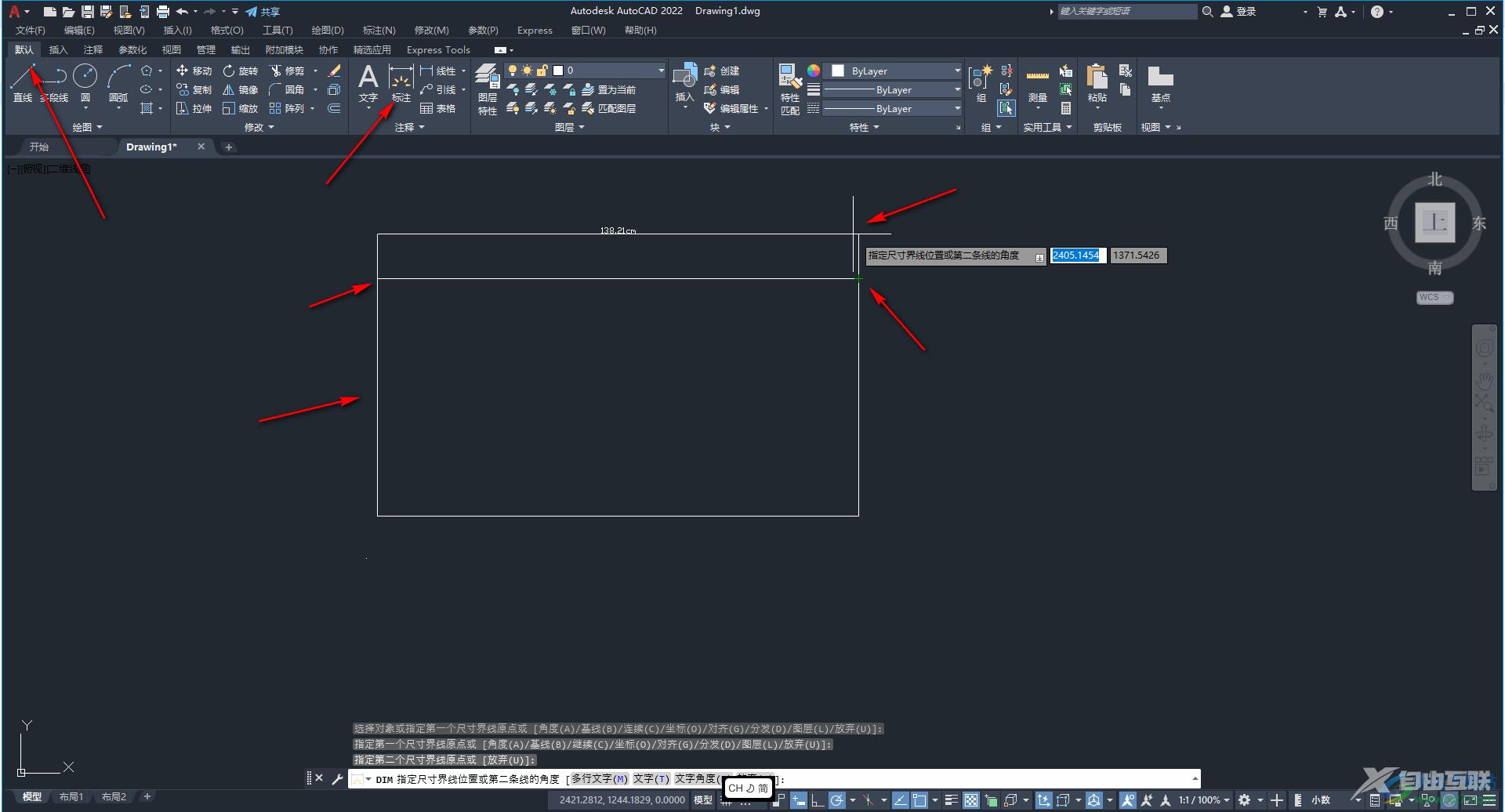Click the 标注 dimension tool

401,84
